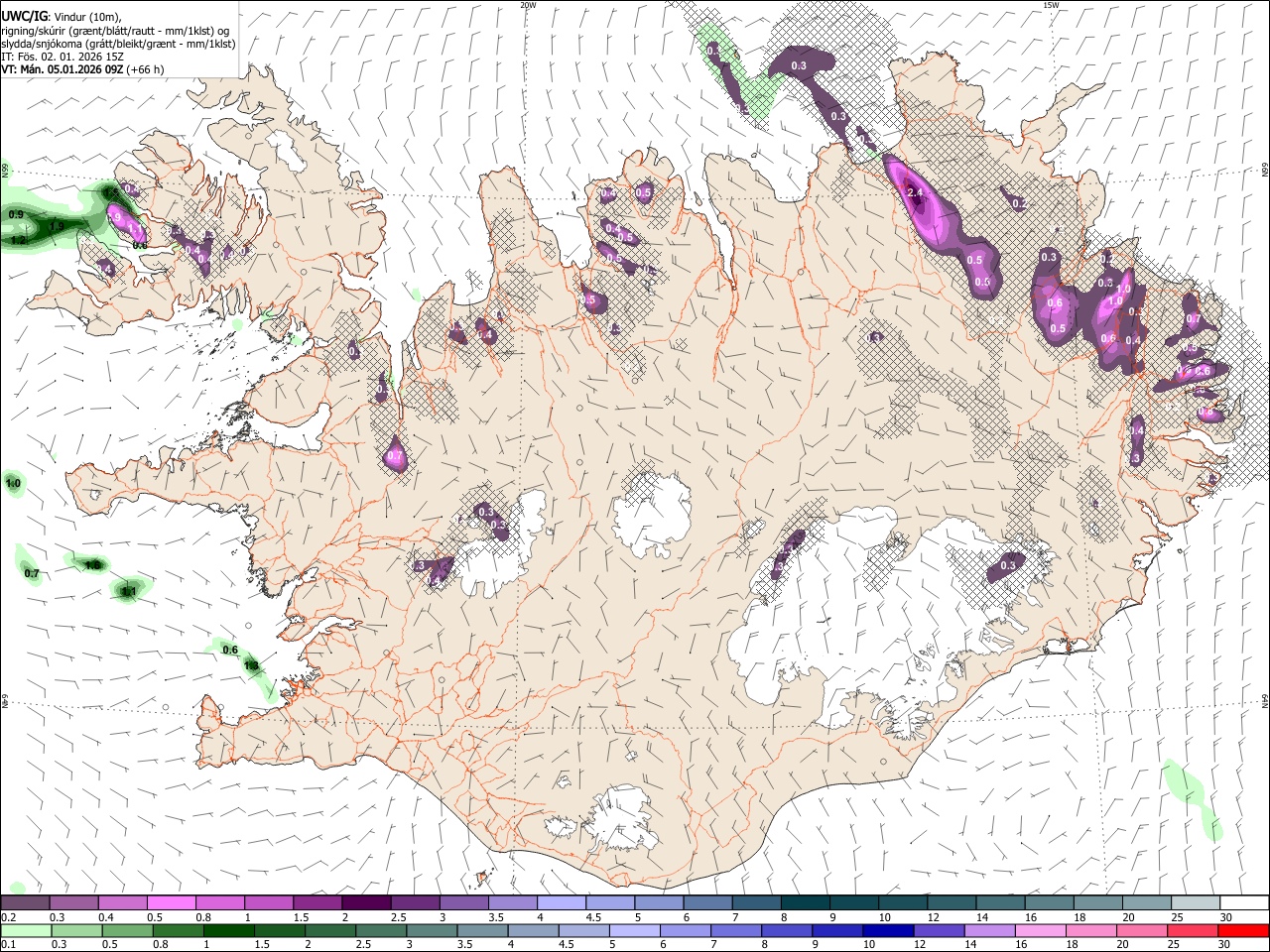Pick the bright pink 0.5–0.8 upper legend swatch

pyautogui.click(x=171, y=903)
